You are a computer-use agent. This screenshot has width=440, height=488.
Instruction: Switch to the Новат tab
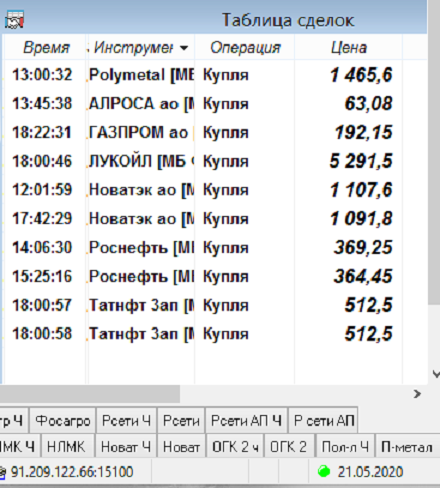[x=181, y=447]
